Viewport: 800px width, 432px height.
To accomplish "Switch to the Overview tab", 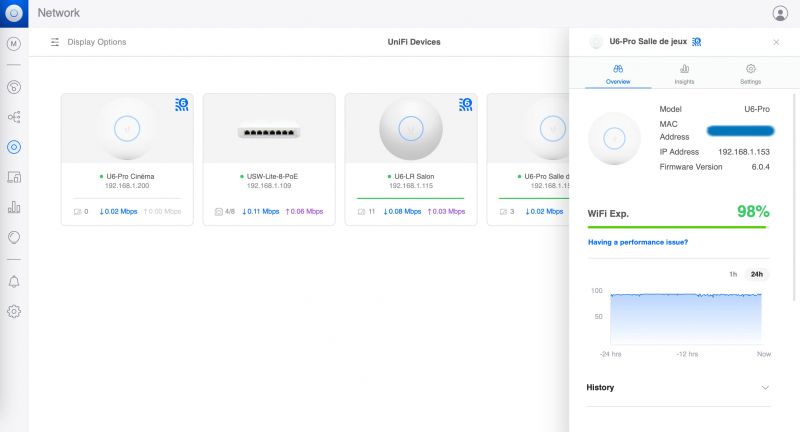I will [x=618, y=74].
